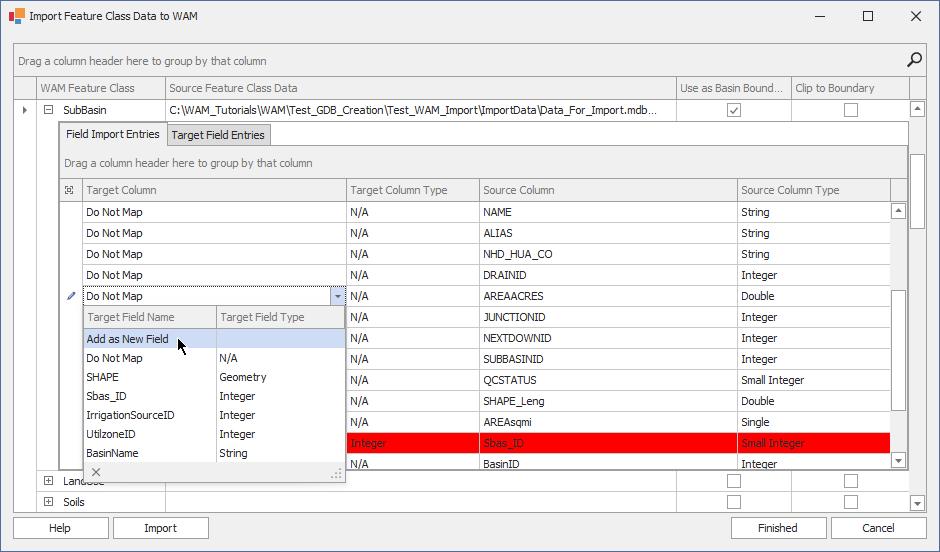Select Add as New Field option

tap(214, 339)
